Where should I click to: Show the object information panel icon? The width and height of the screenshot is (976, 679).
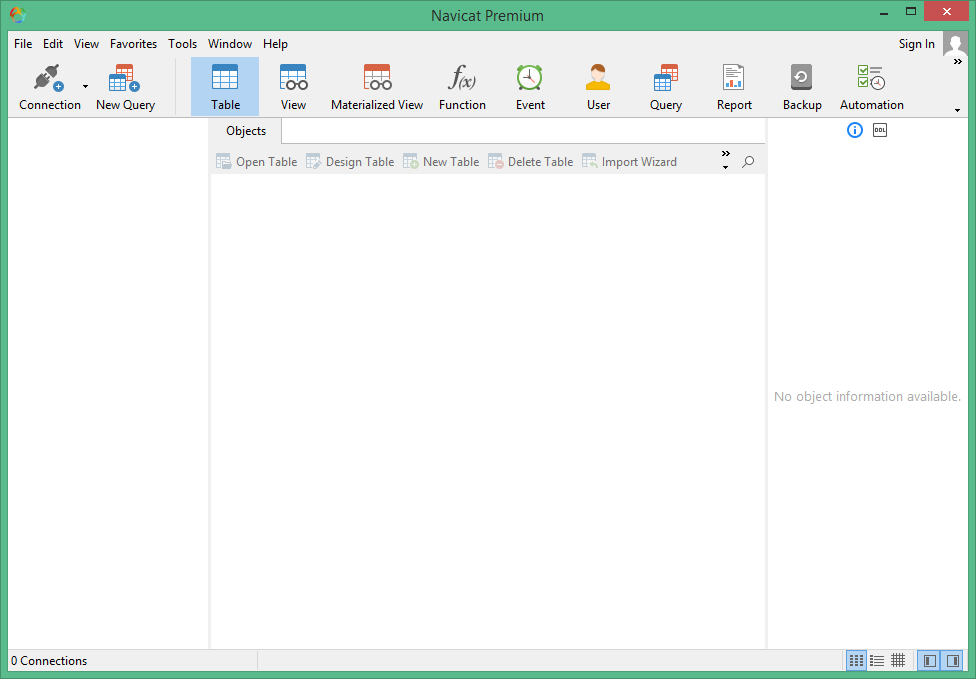pyautogui.click(x=855, y=130)
